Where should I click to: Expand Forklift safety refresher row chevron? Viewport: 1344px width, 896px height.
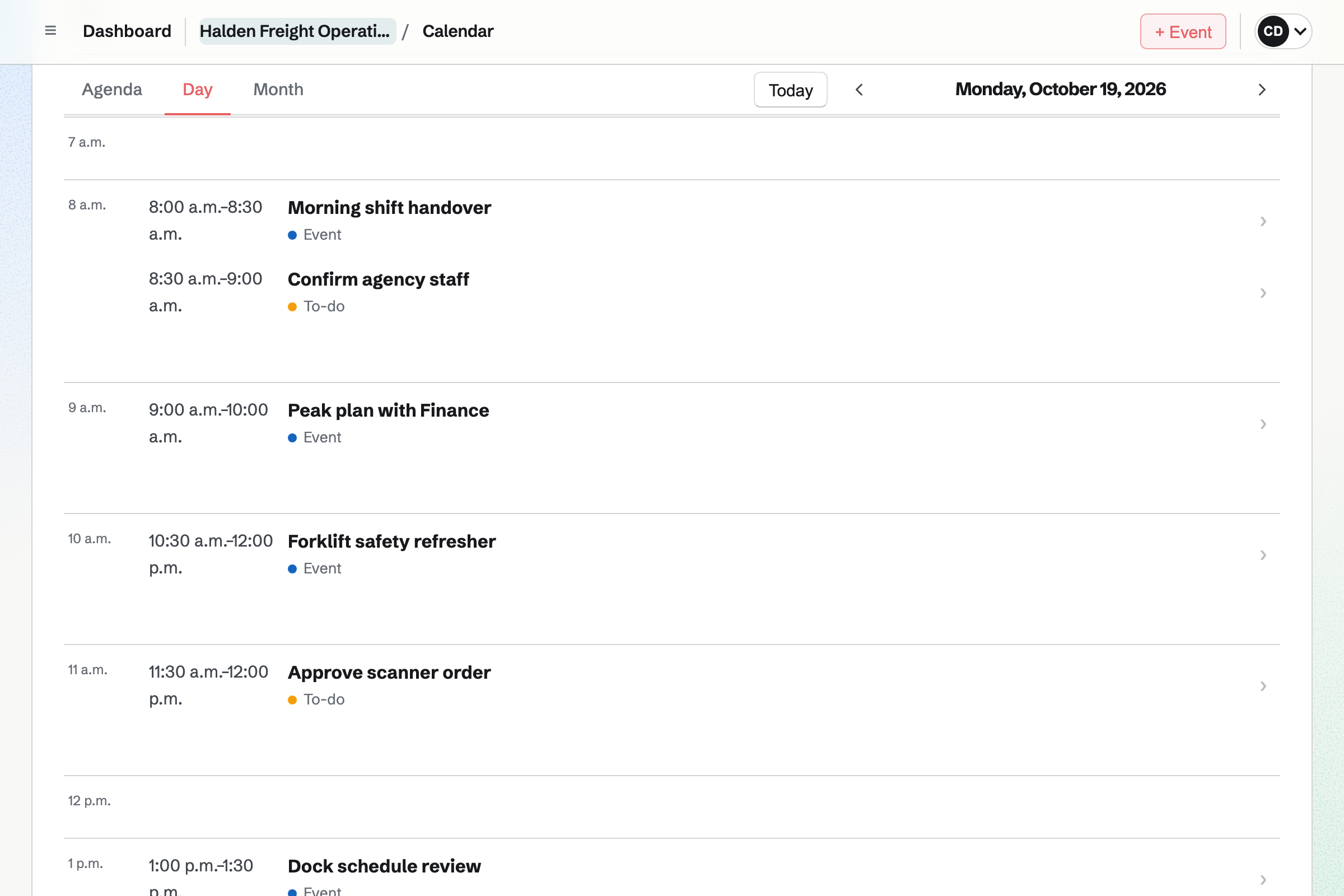(1263, 555)
